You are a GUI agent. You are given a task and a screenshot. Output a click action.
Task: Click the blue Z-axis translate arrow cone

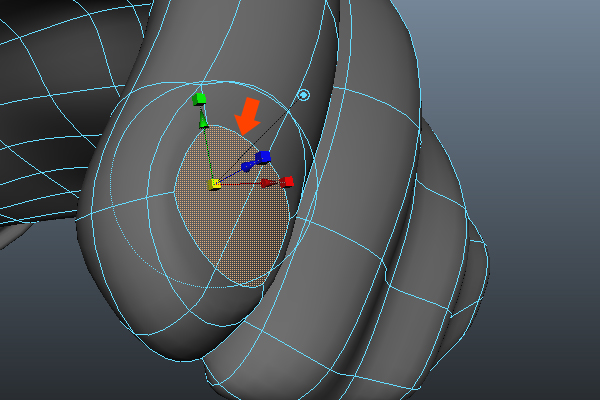[x=248, y=166]
